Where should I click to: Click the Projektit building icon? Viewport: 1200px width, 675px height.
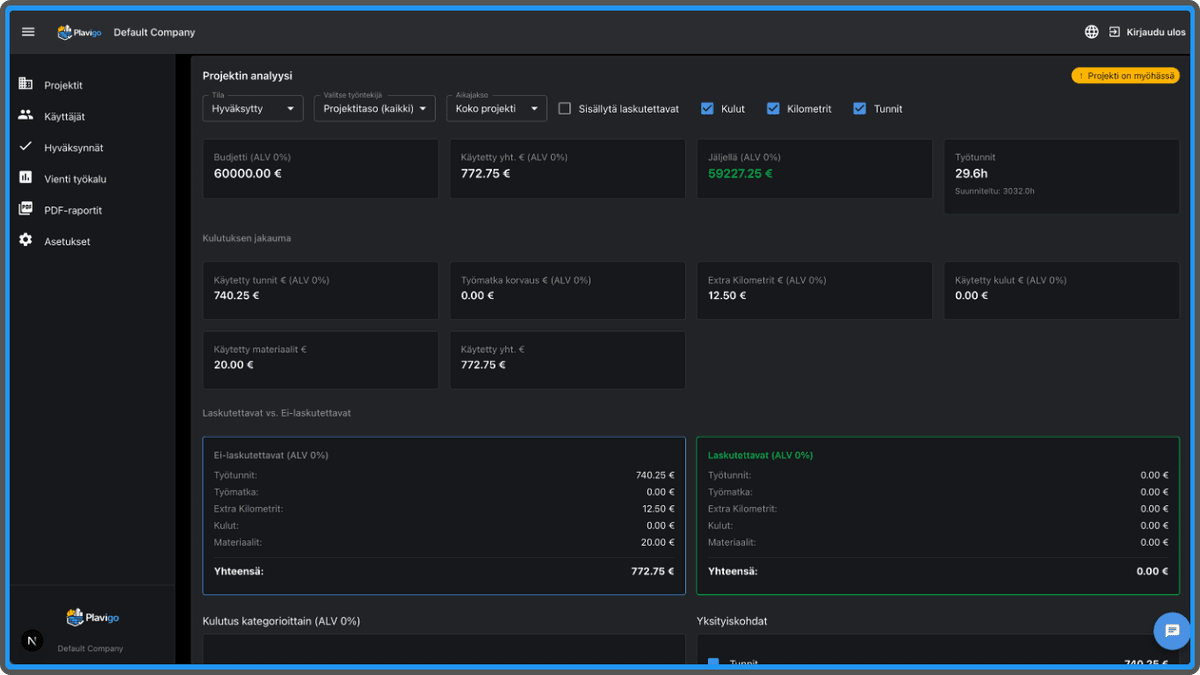pyautogui.click(x=26, y=85)
